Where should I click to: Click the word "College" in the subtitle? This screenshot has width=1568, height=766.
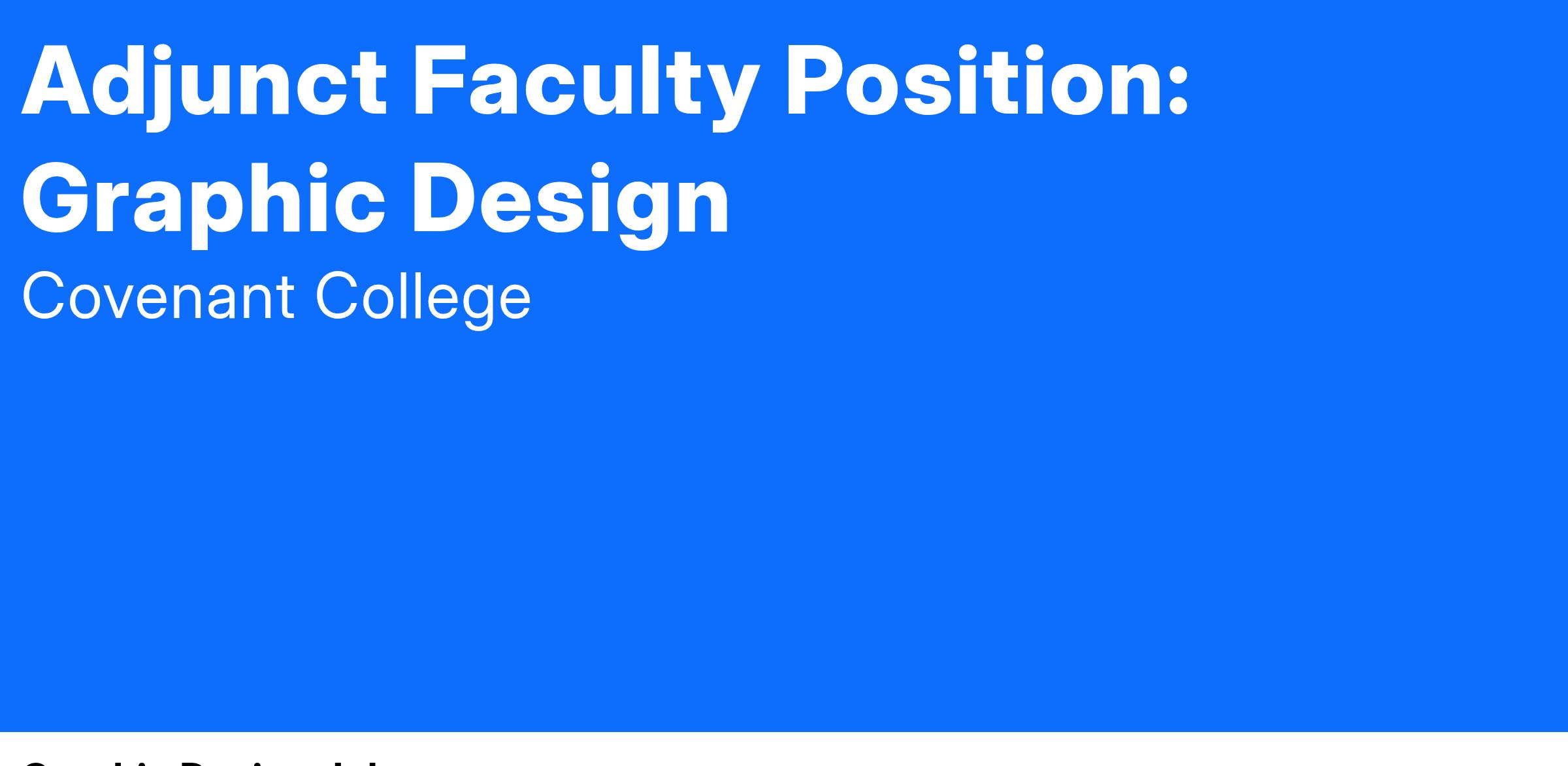423,298
